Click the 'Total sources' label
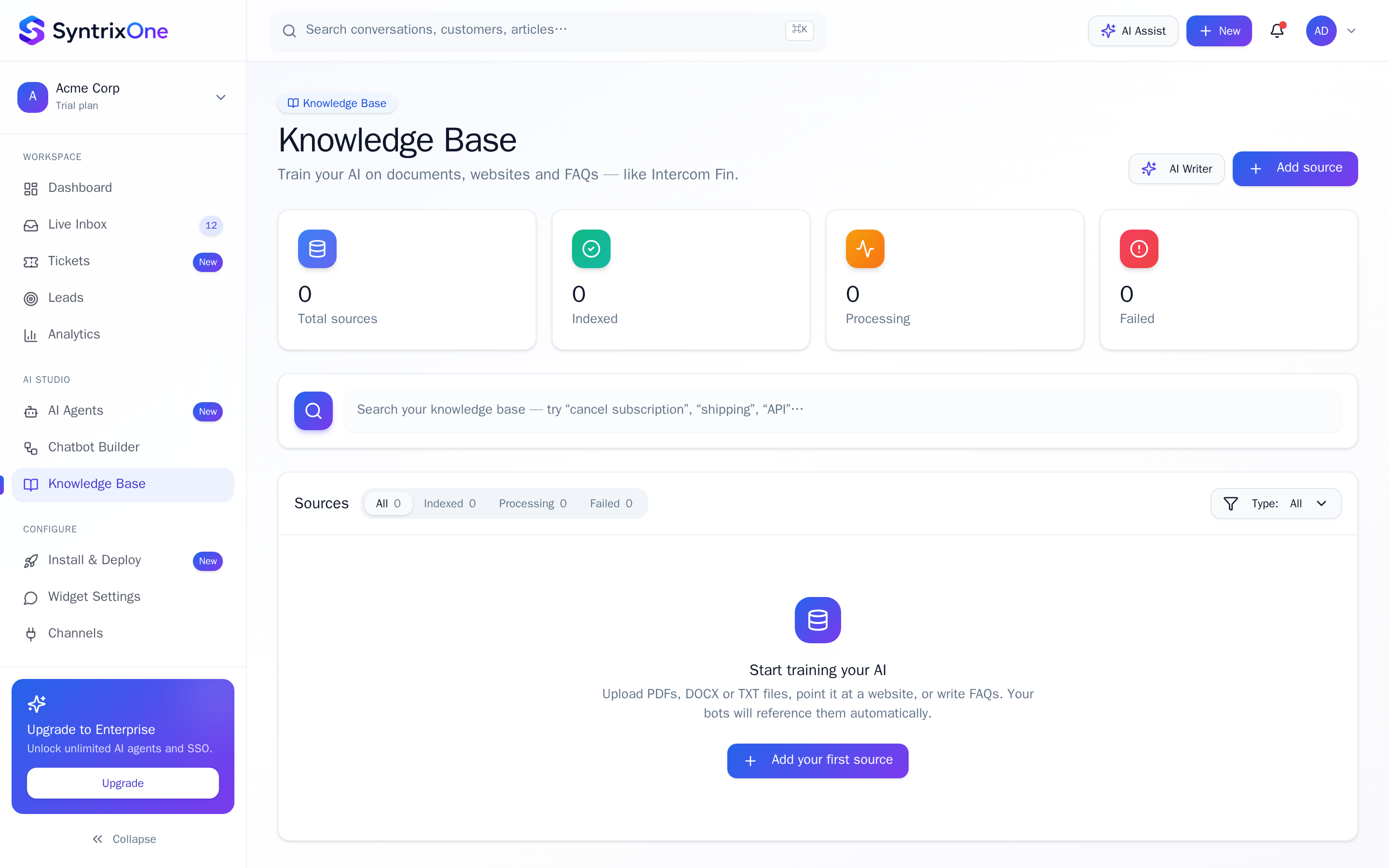Screen dimensions: 1389x868 [x=337, y=319]
